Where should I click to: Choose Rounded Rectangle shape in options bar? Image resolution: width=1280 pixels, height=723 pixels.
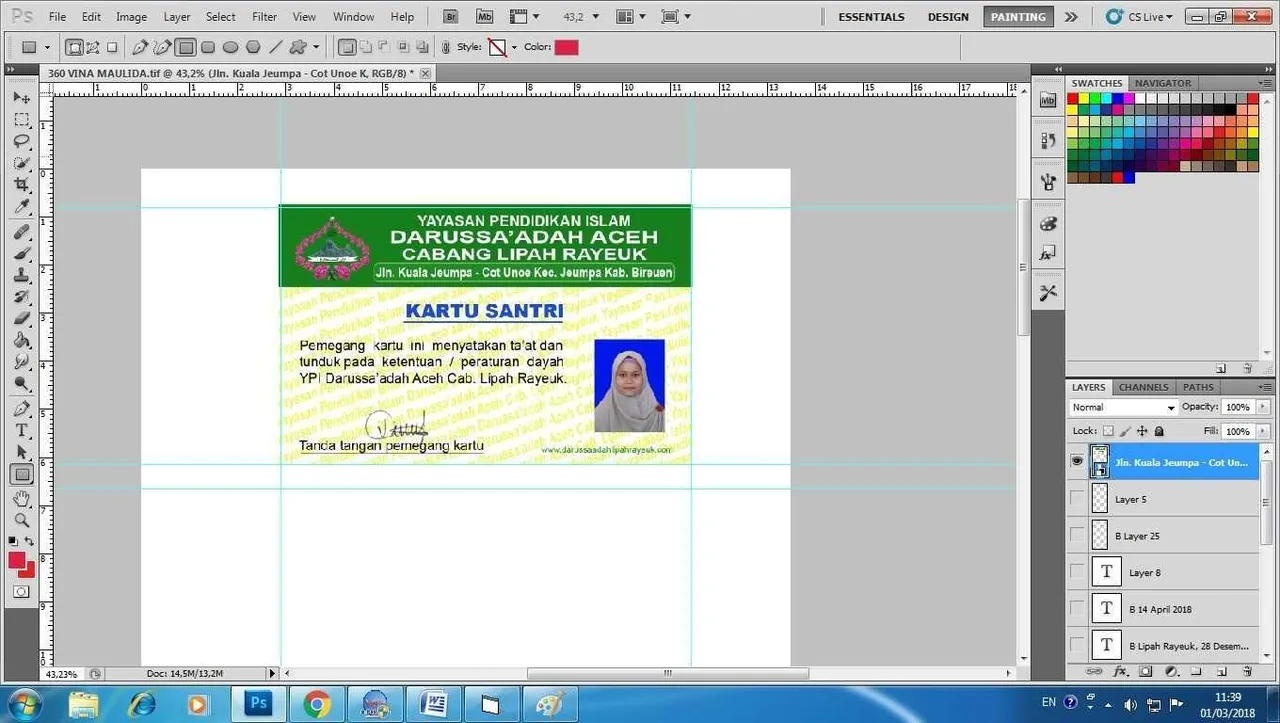tap(208, 47)
